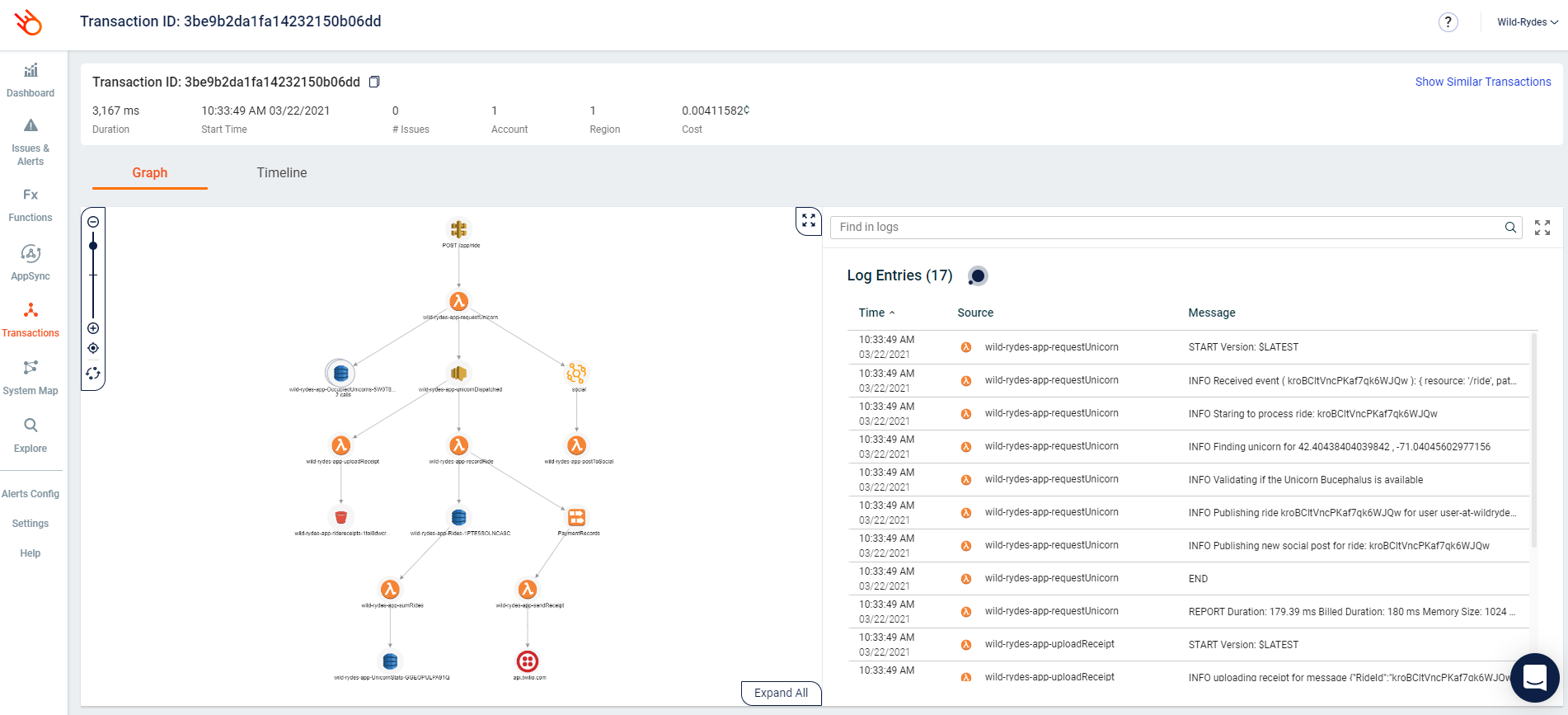Click the Message column header
The height and width of the screenshot is (715, 1568).
[1212, 313]
